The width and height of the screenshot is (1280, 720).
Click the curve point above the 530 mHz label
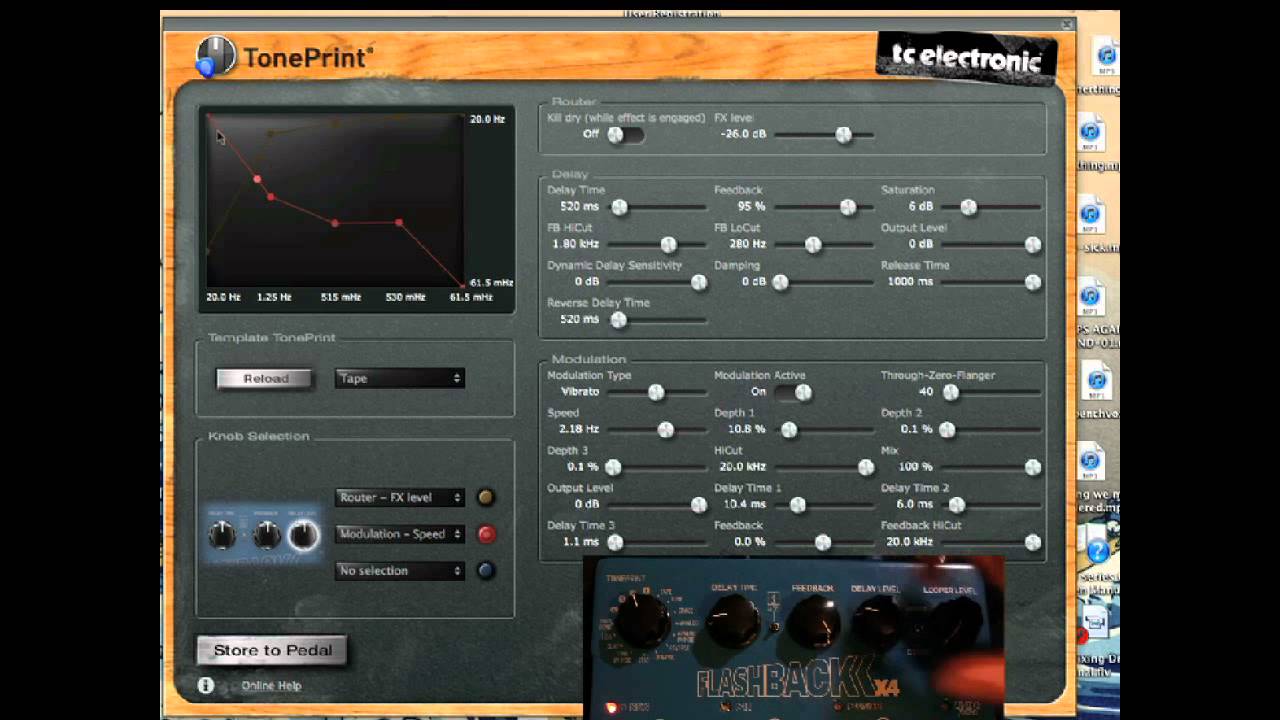point(399,222)
